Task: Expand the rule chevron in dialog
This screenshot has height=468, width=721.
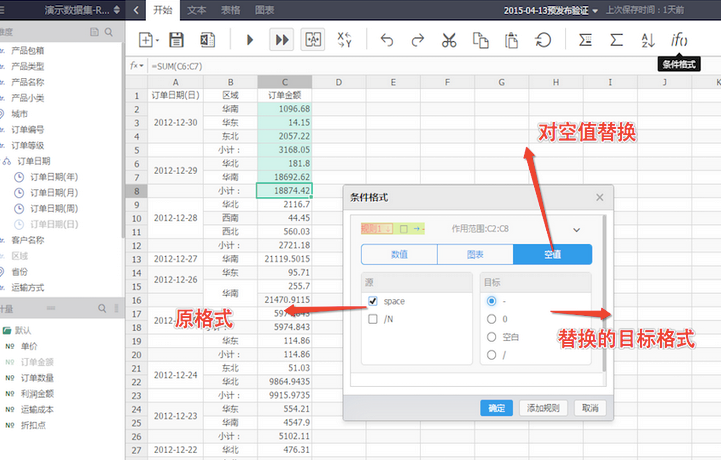Action: click(576, 229)
